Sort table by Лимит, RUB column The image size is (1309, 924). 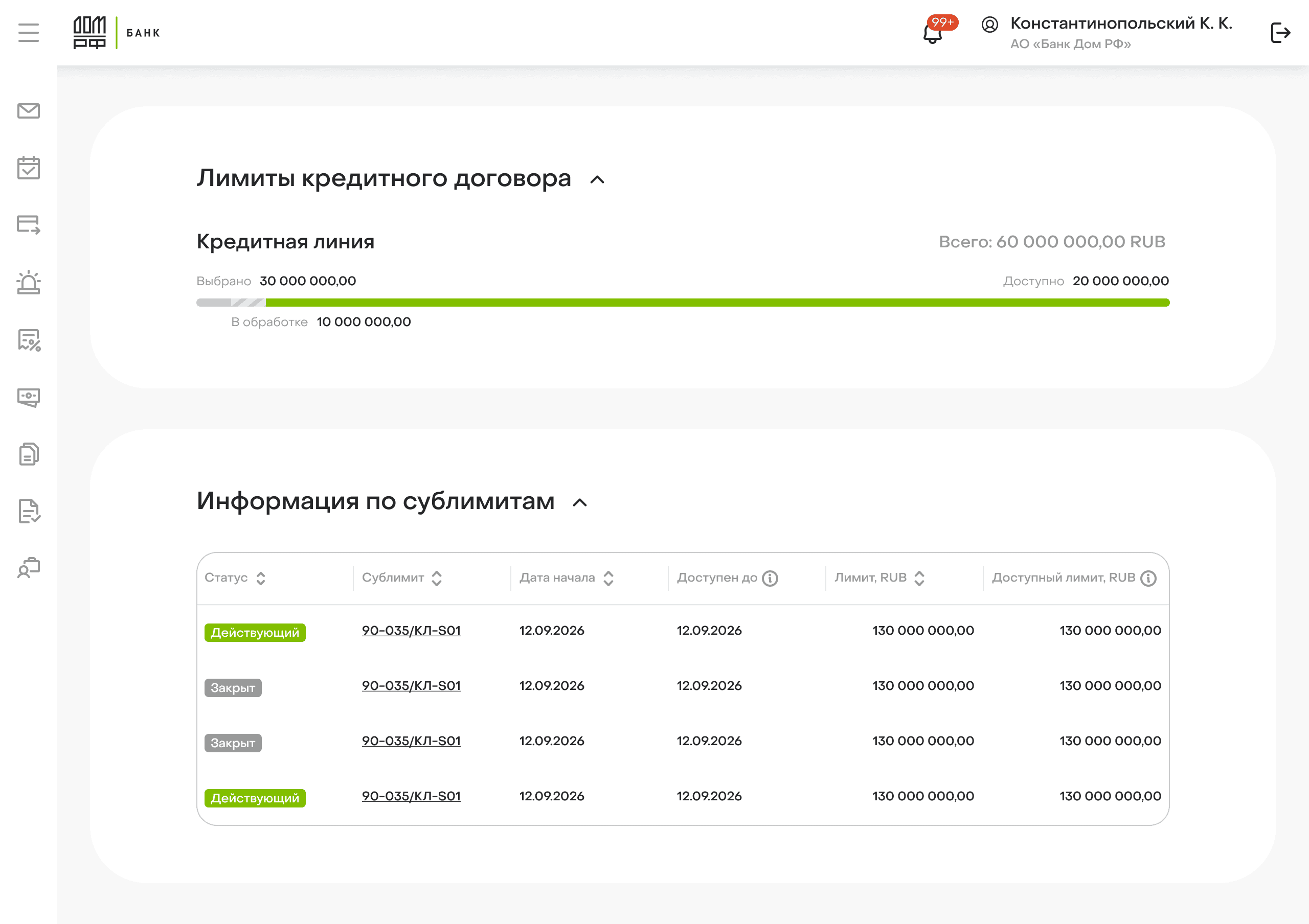(919, 578)
